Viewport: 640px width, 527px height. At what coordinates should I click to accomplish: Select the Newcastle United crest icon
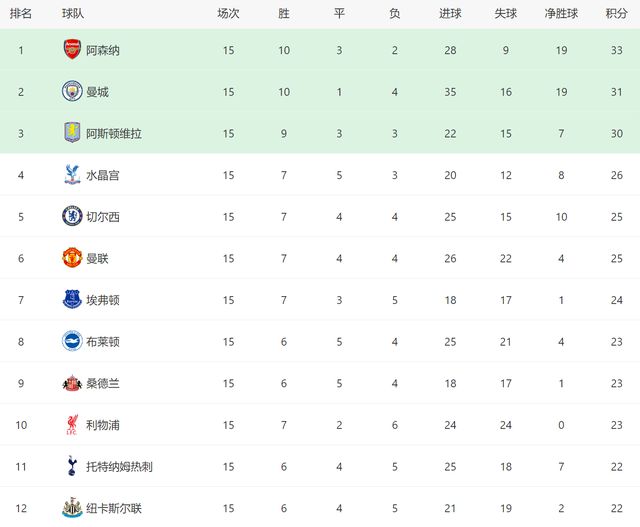(71, 508)
